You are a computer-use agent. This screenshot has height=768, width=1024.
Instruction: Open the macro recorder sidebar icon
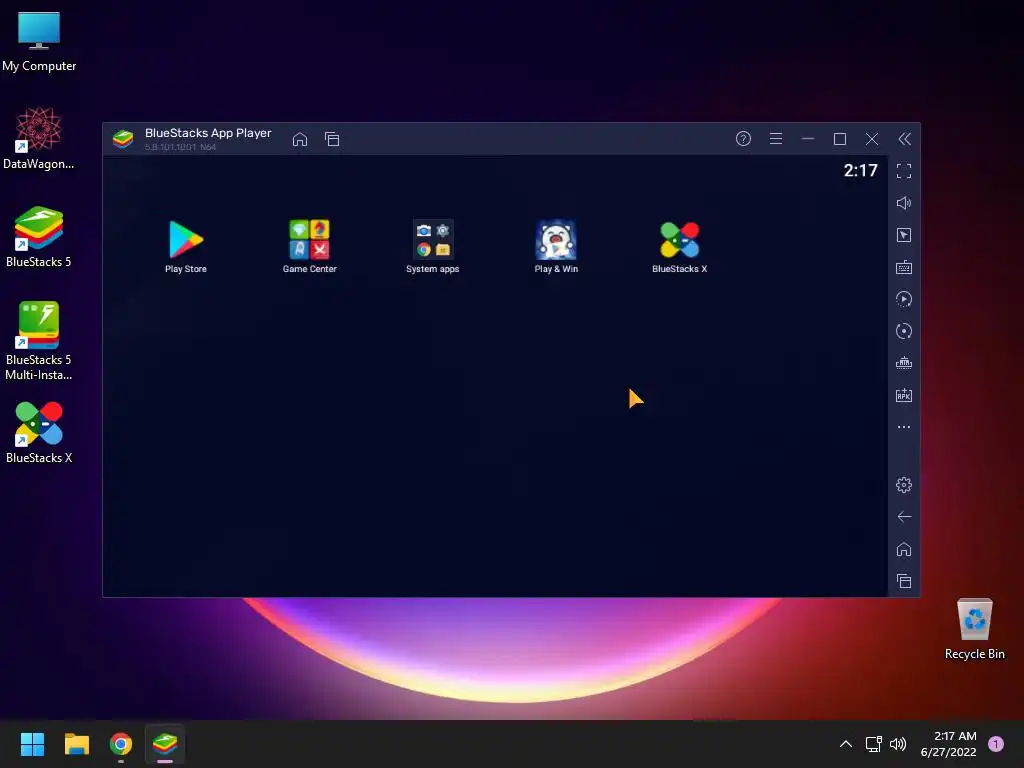(904, 299)
